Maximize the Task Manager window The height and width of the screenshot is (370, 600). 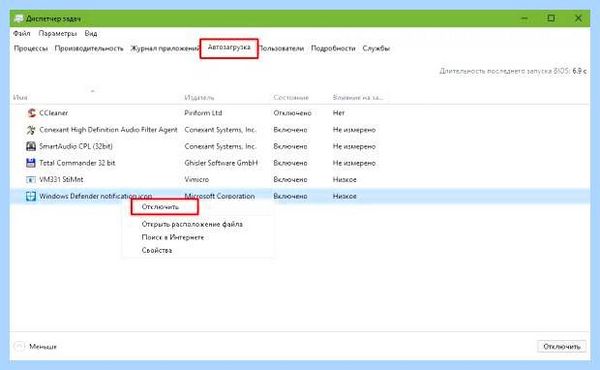click(551, 18)
